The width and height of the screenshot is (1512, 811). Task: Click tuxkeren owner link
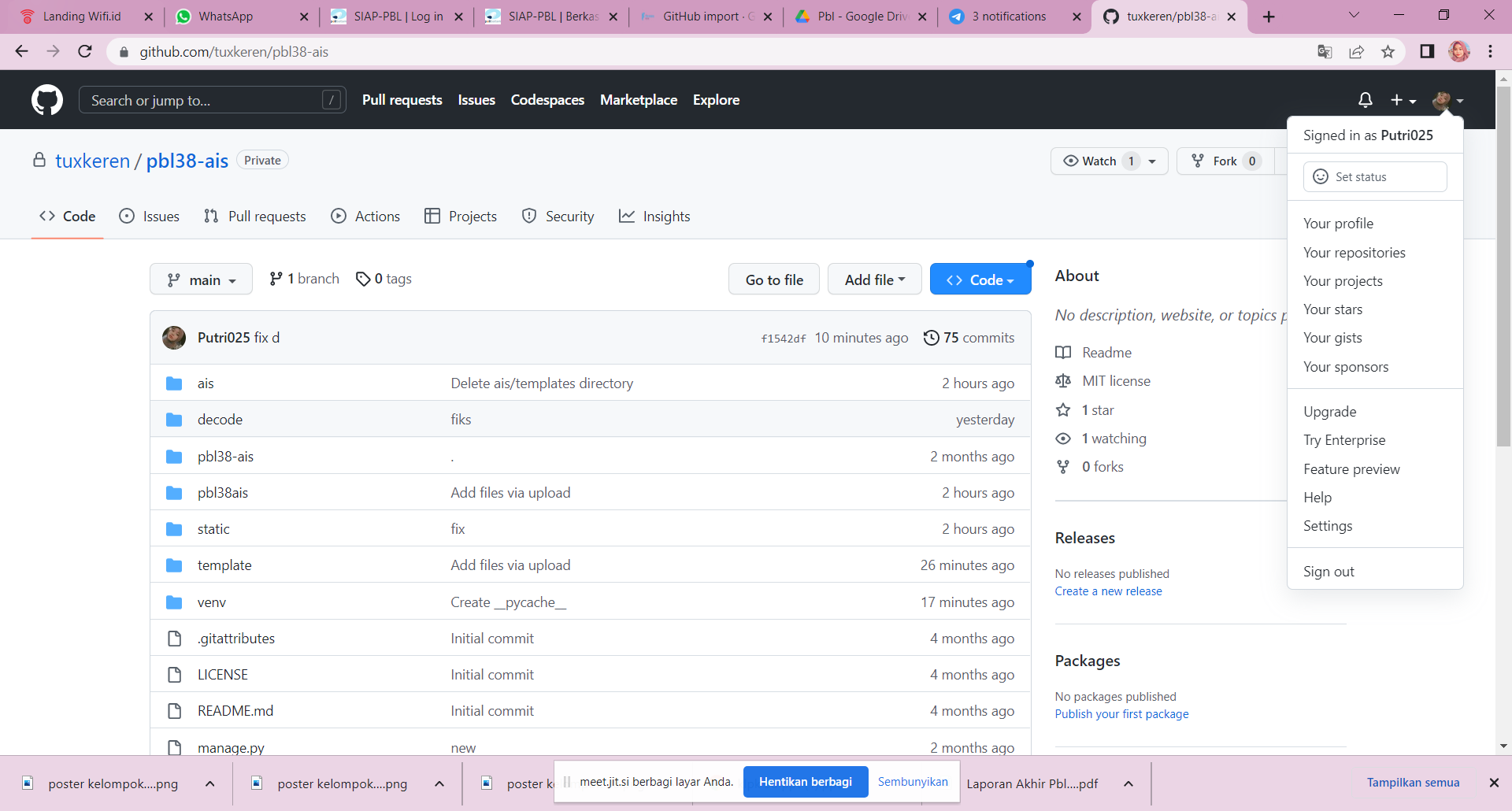tap(92, 161)
